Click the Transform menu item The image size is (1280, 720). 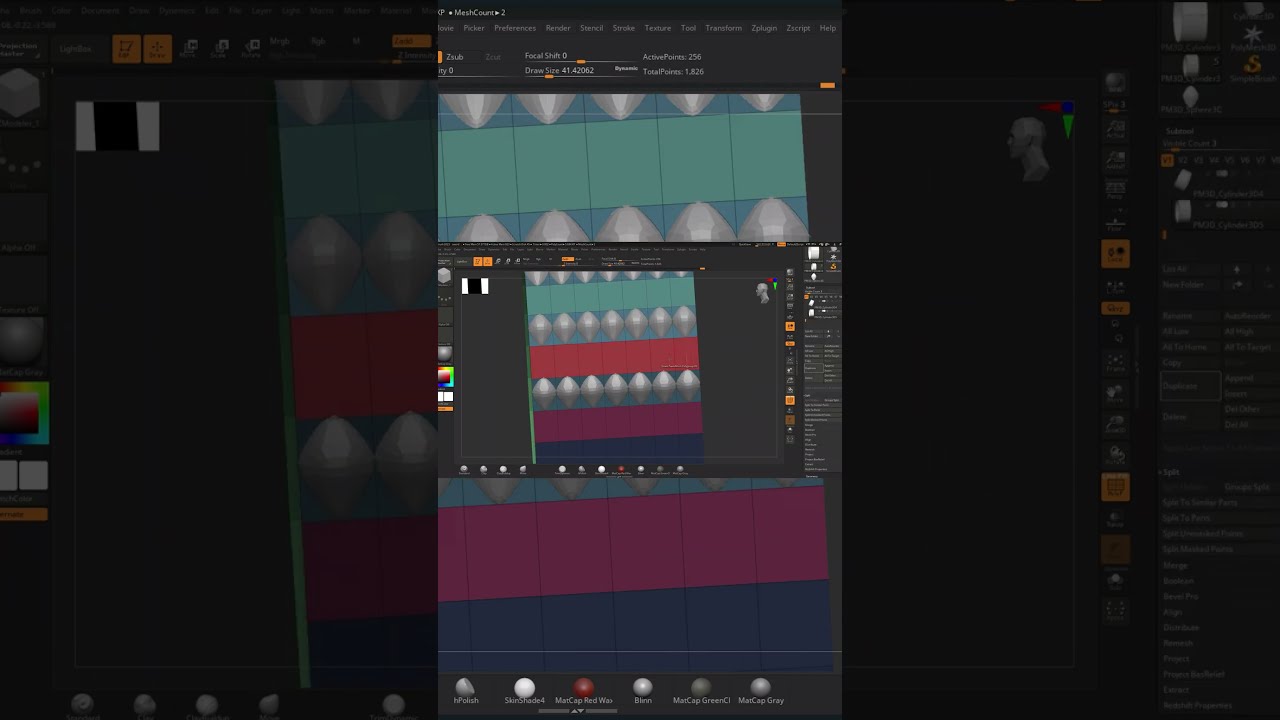click(723, 28)
